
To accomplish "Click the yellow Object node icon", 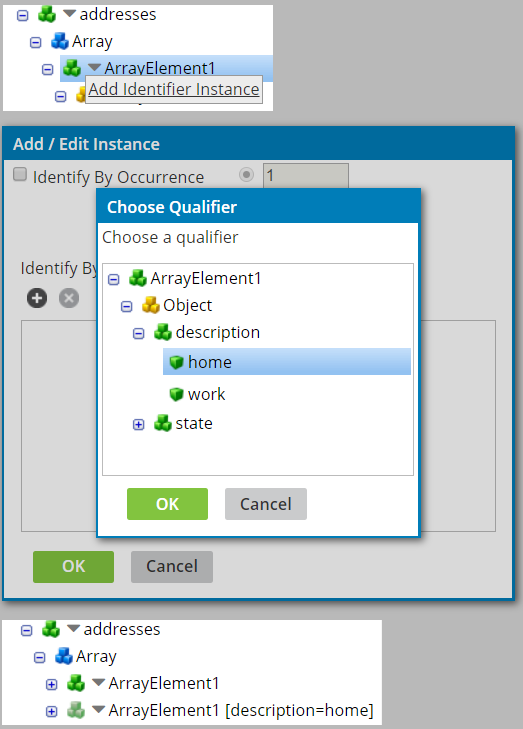I will tap(151, 305).
